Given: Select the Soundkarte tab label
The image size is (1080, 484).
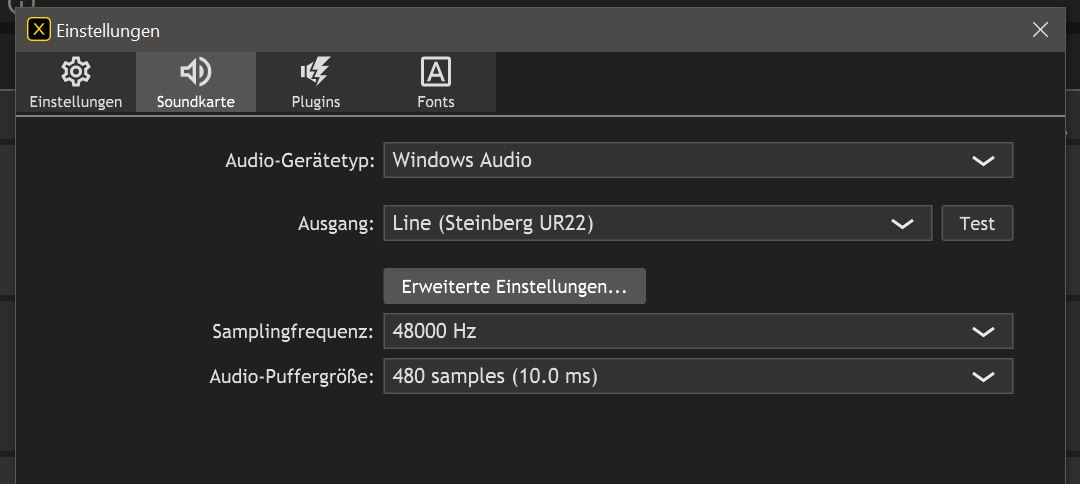Looking at the screenshot, I should (x=195, y=102).
